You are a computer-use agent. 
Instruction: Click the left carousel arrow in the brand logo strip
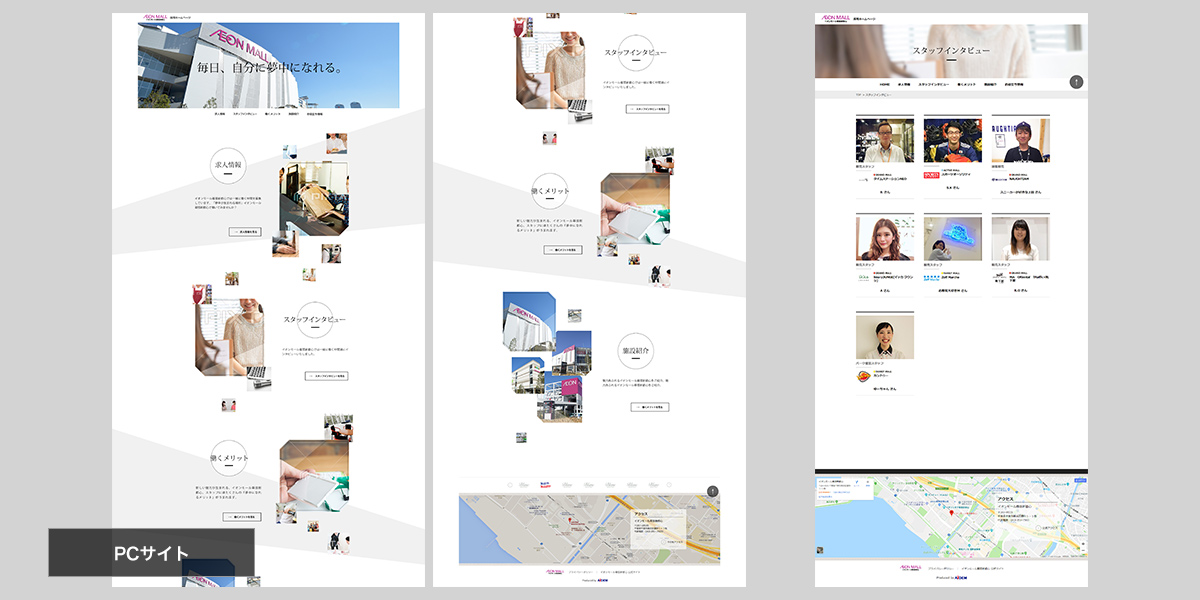click(x=510, y=485)
